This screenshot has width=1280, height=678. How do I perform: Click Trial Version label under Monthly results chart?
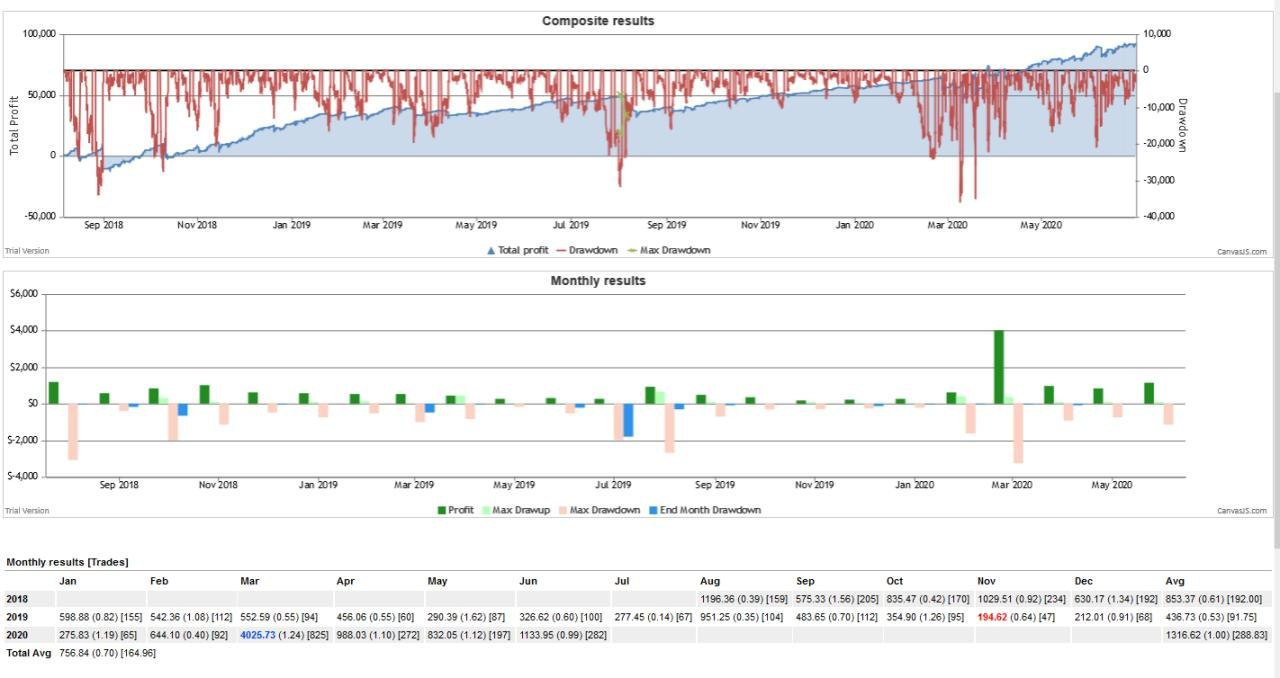(26, 511)
